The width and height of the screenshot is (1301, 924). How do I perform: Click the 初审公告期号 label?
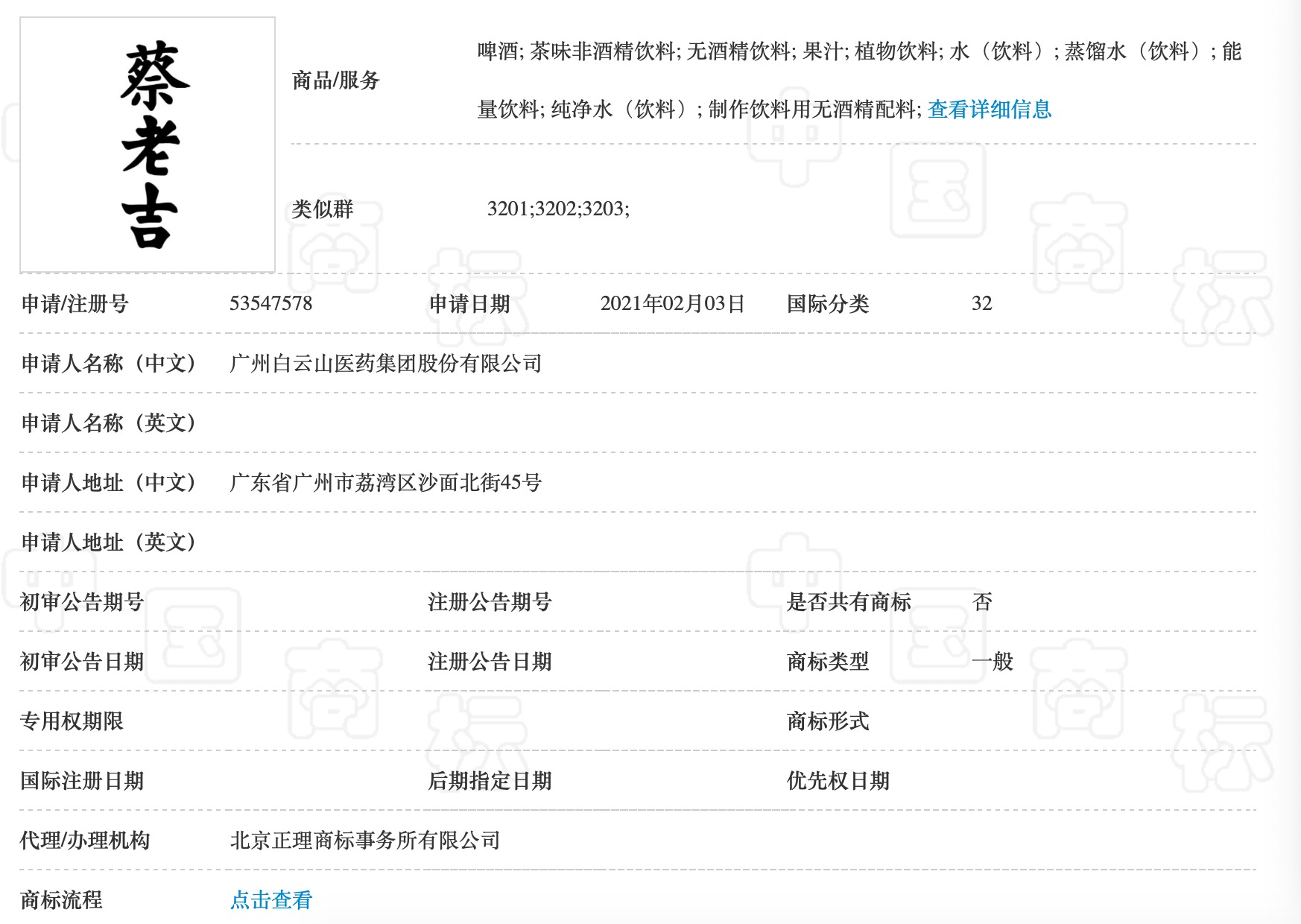(x=82, y=602)
